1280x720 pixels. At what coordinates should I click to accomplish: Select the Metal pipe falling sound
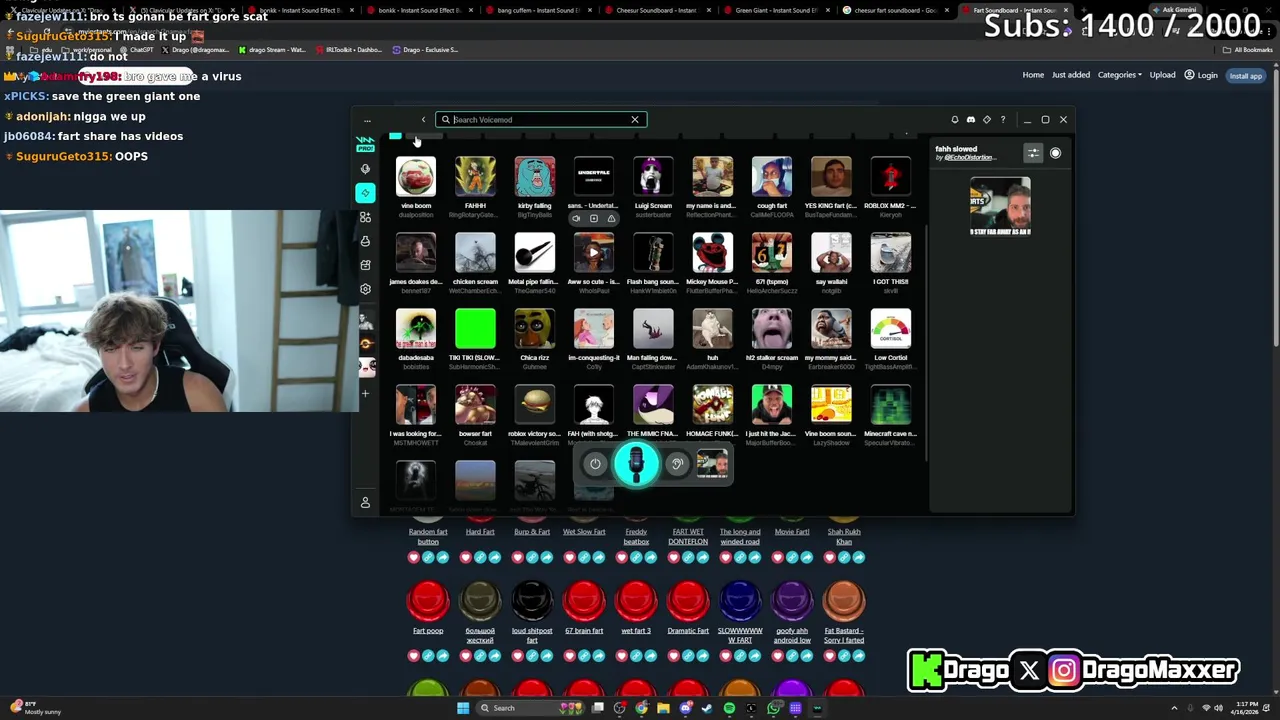(x=534, y=253)
